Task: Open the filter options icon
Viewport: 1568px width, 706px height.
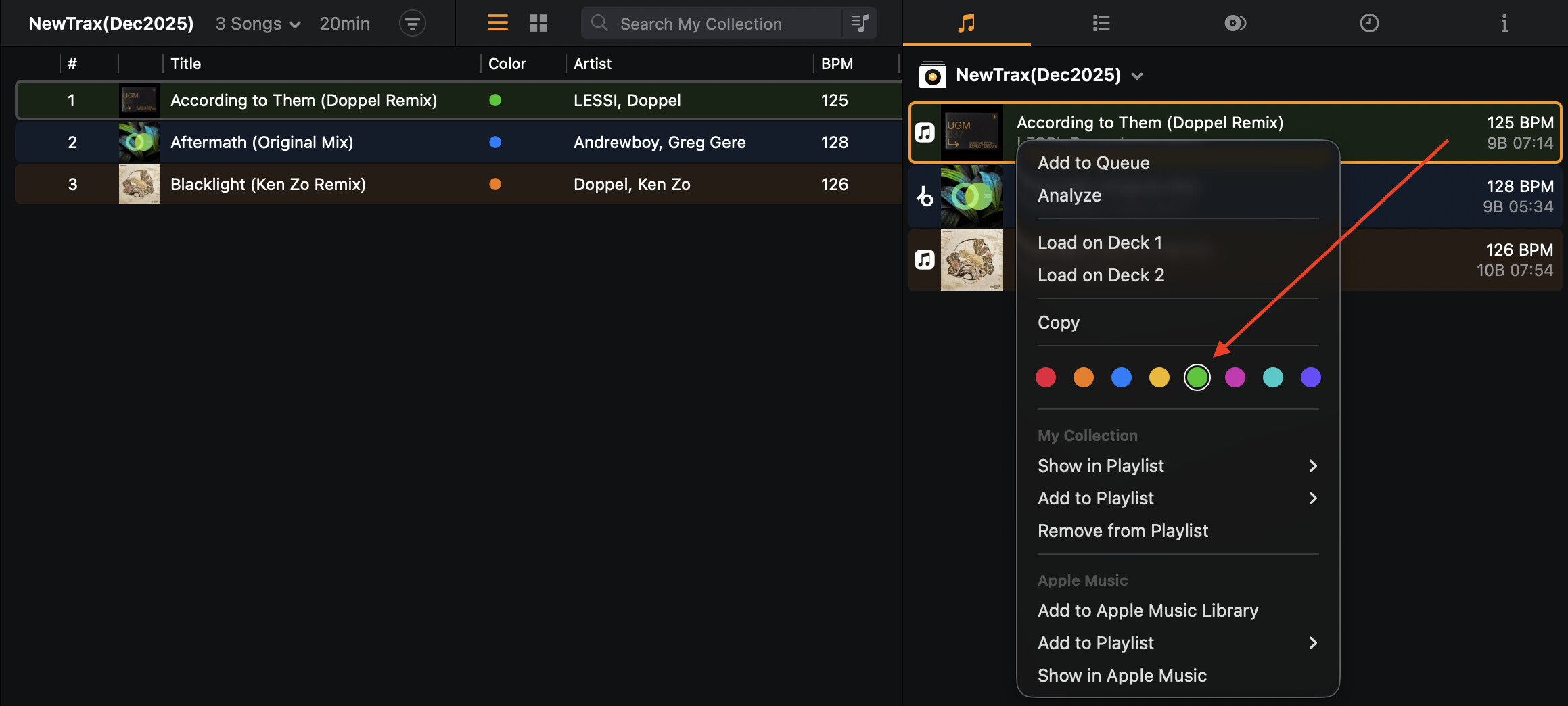Action: tap(412, 24)
